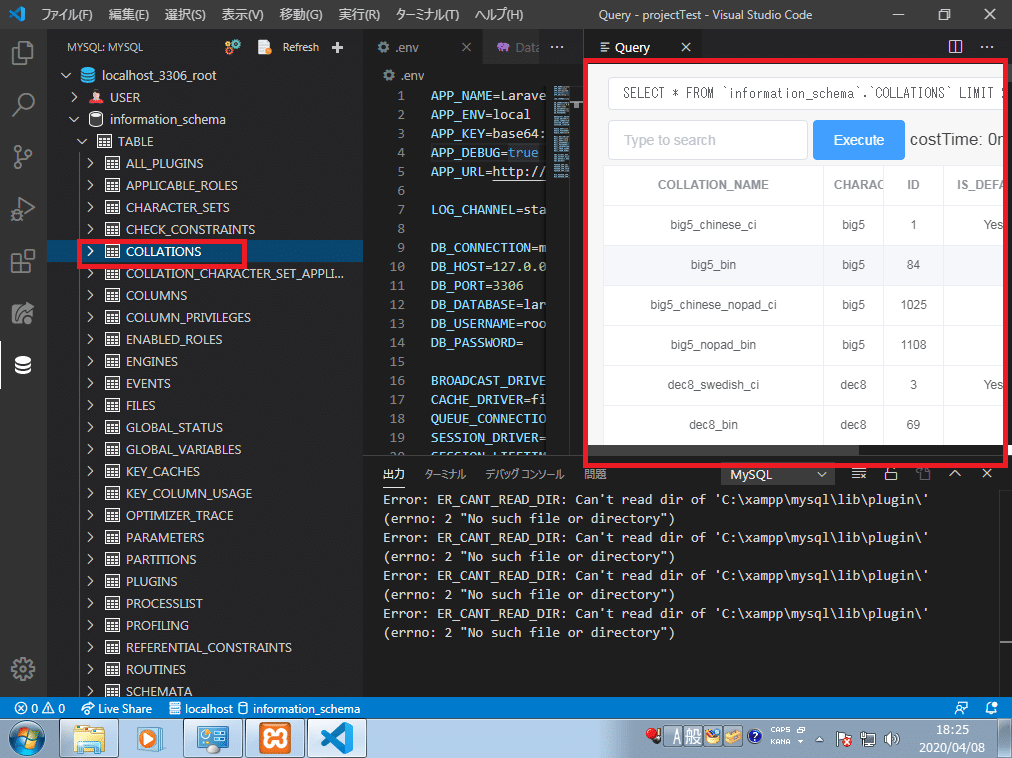Image resolution: width=1012 pixels, height=758 pixels.
Task: Open output log file icon
Action: pos(923,474)
